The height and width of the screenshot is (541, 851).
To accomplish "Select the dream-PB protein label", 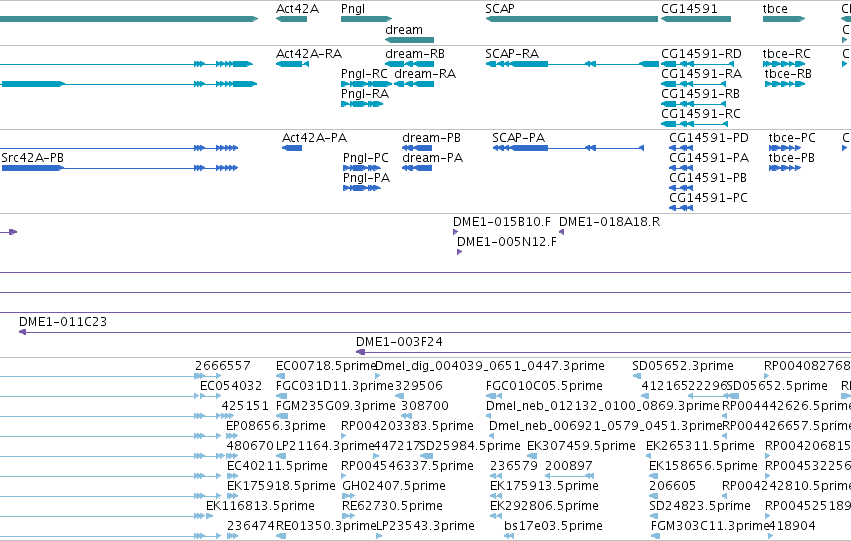I will point(431,138).
